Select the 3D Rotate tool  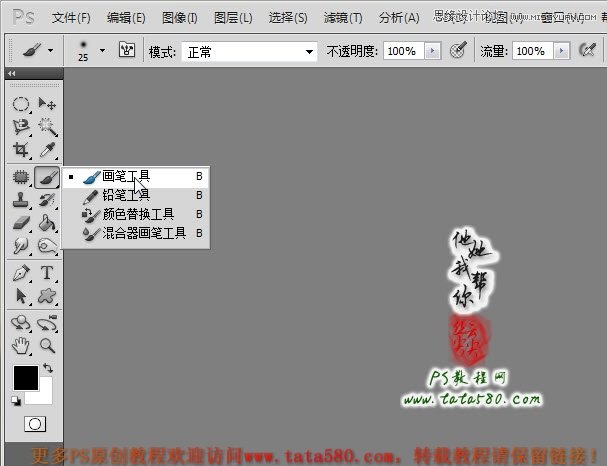tap(21, 323)
